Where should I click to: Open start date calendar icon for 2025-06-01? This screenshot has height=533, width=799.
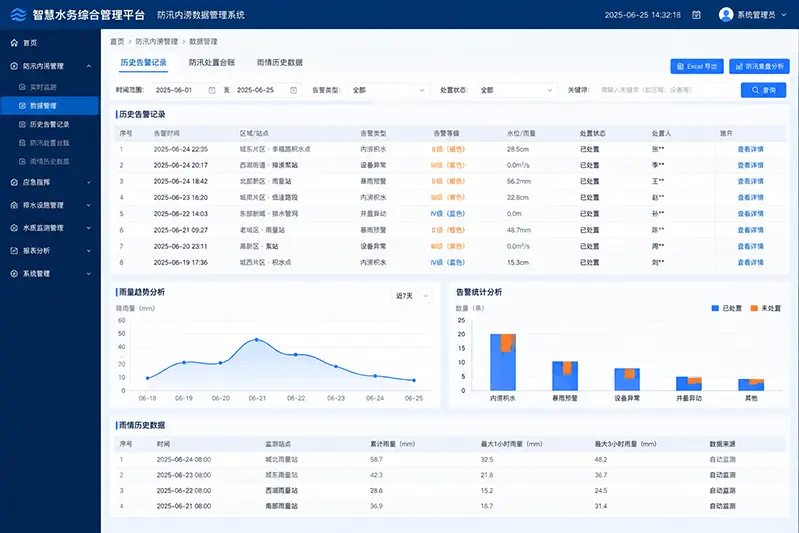[x=212, y=90]
